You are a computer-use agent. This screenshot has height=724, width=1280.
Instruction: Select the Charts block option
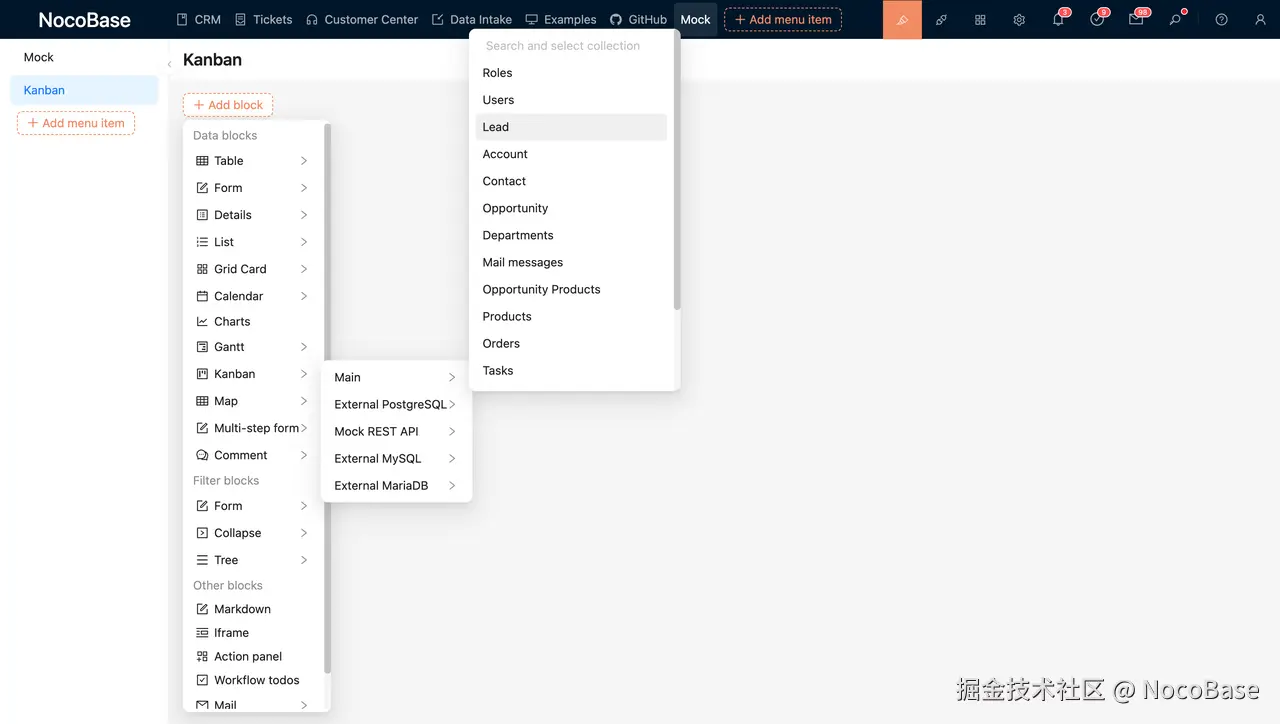(x=231, y=321)
